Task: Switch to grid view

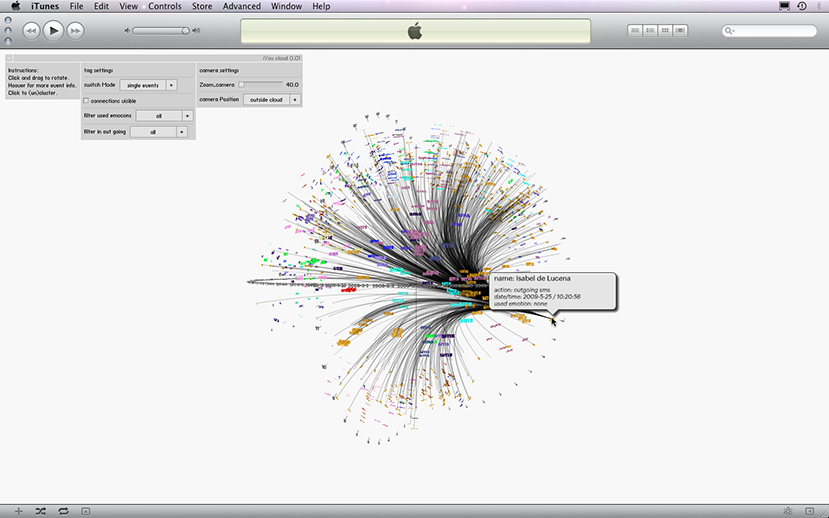Action: [666, 31]
